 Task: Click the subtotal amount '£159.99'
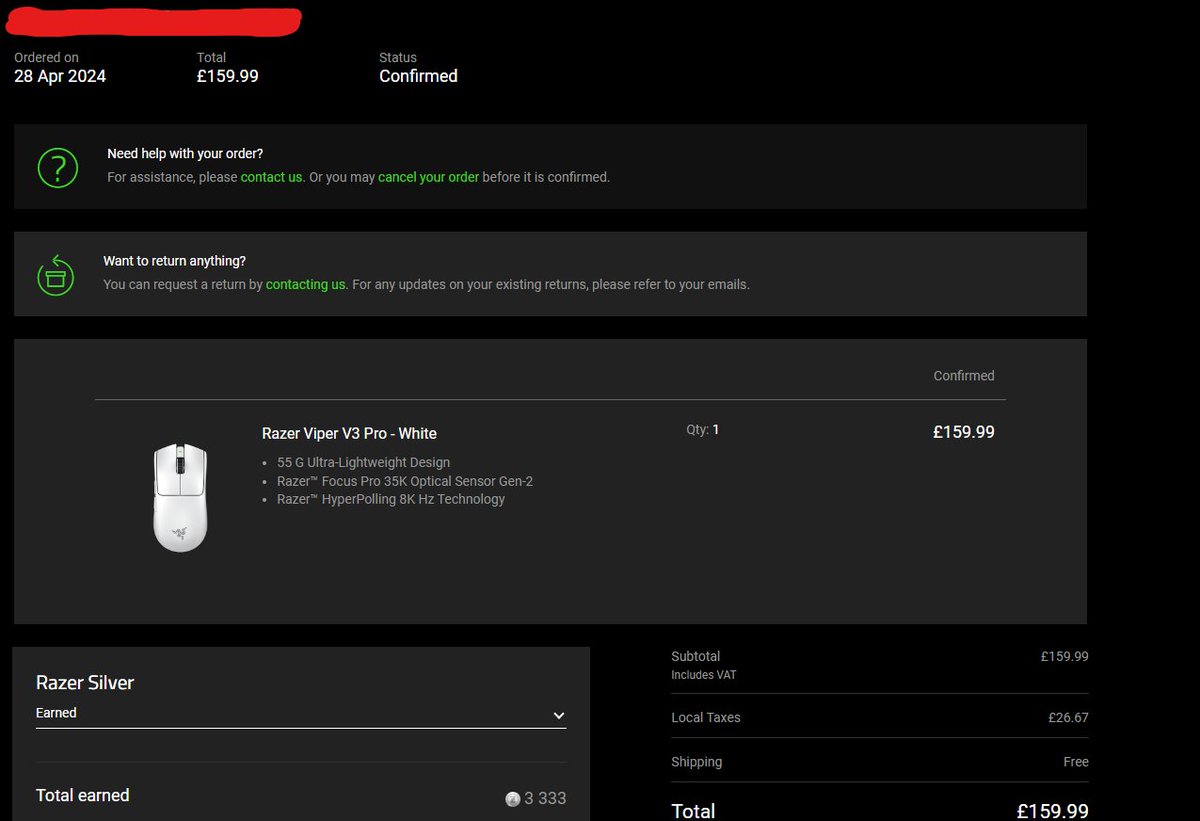[x=1065, y=657]
